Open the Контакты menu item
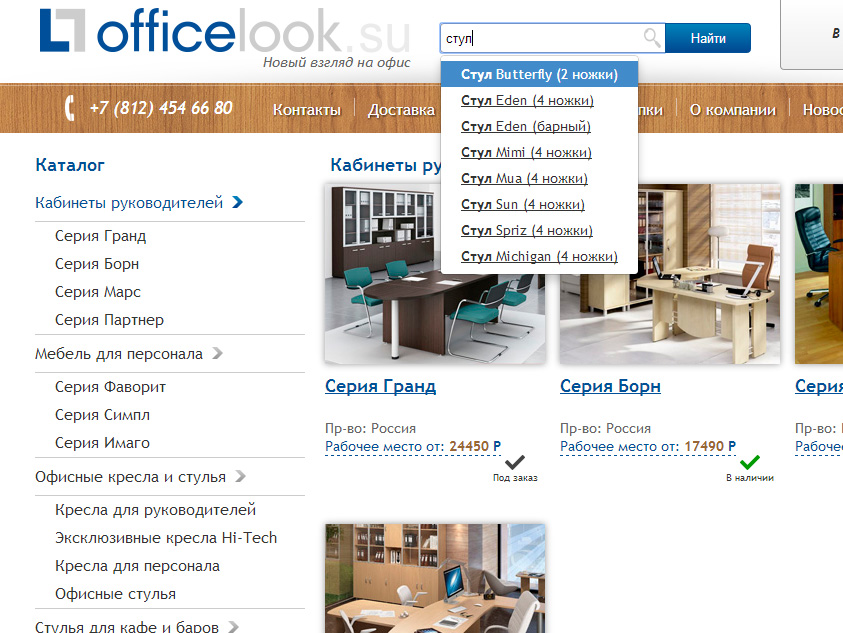 [307, 110]
